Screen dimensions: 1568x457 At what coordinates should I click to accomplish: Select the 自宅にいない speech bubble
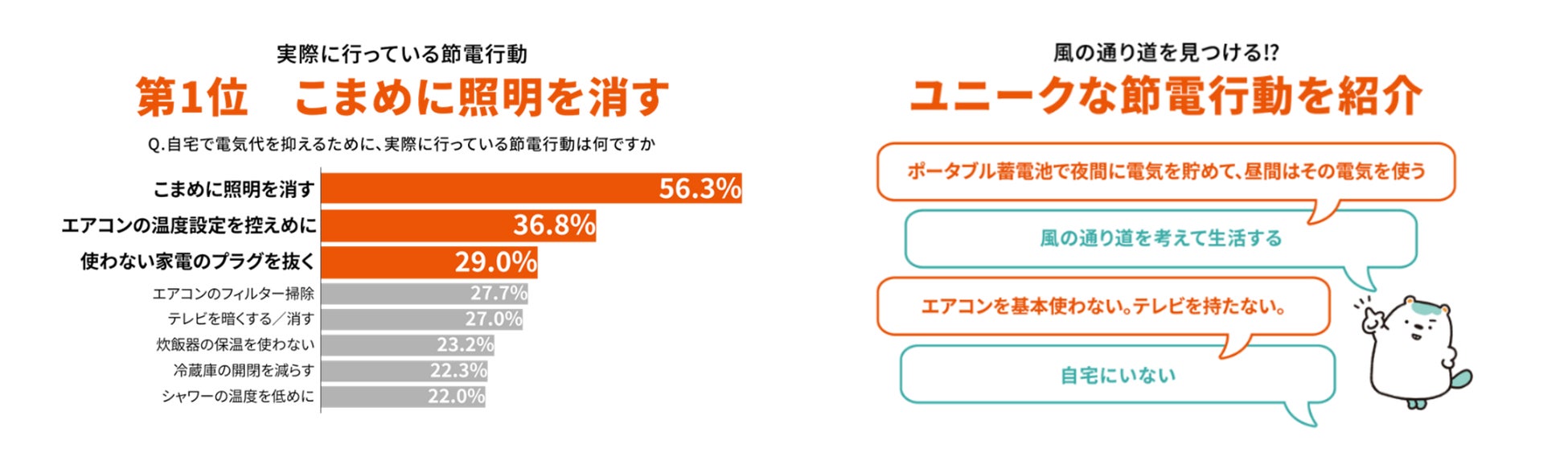1118,375
